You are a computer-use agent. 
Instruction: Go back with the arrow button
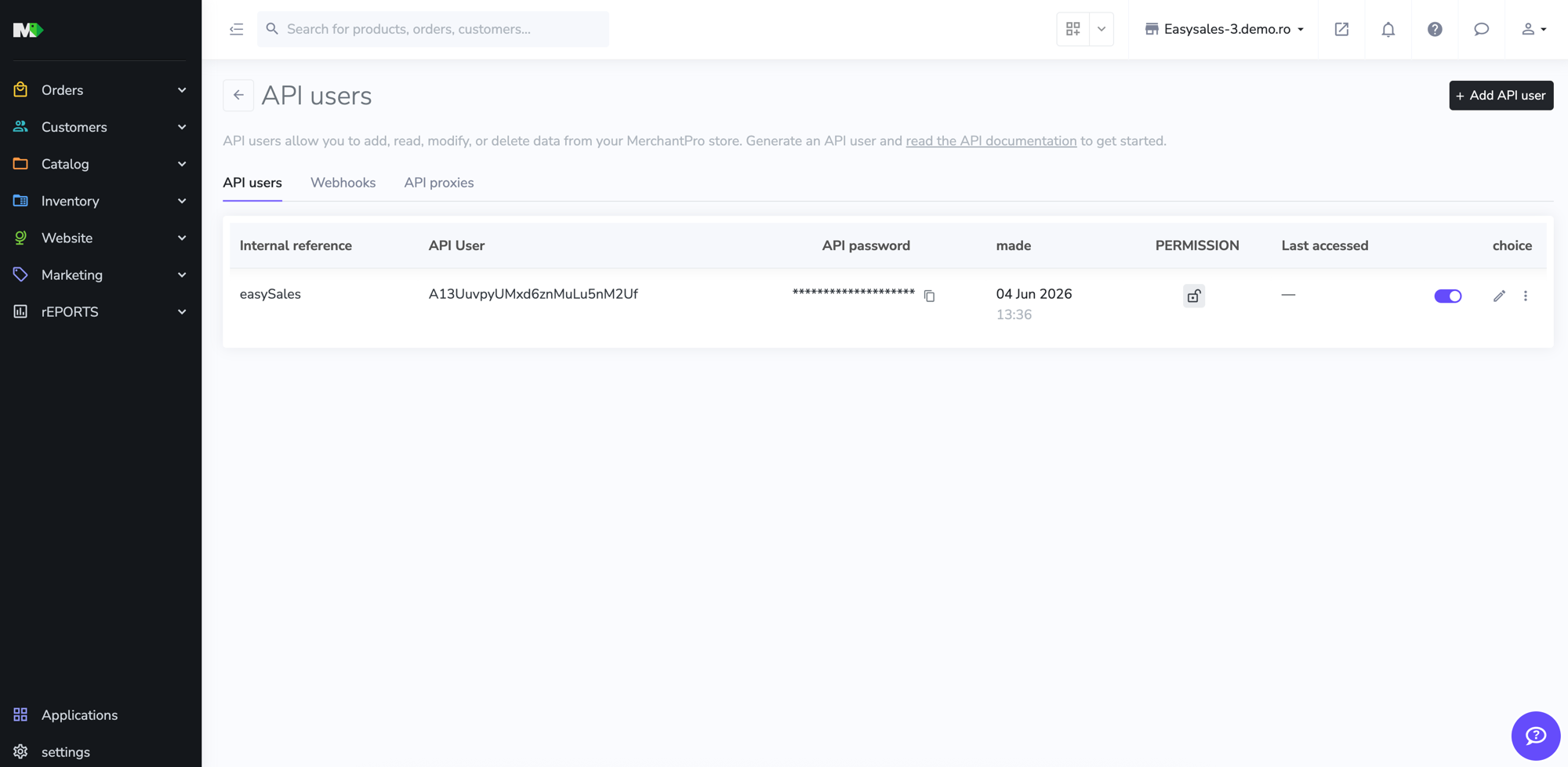pos(238,95)
